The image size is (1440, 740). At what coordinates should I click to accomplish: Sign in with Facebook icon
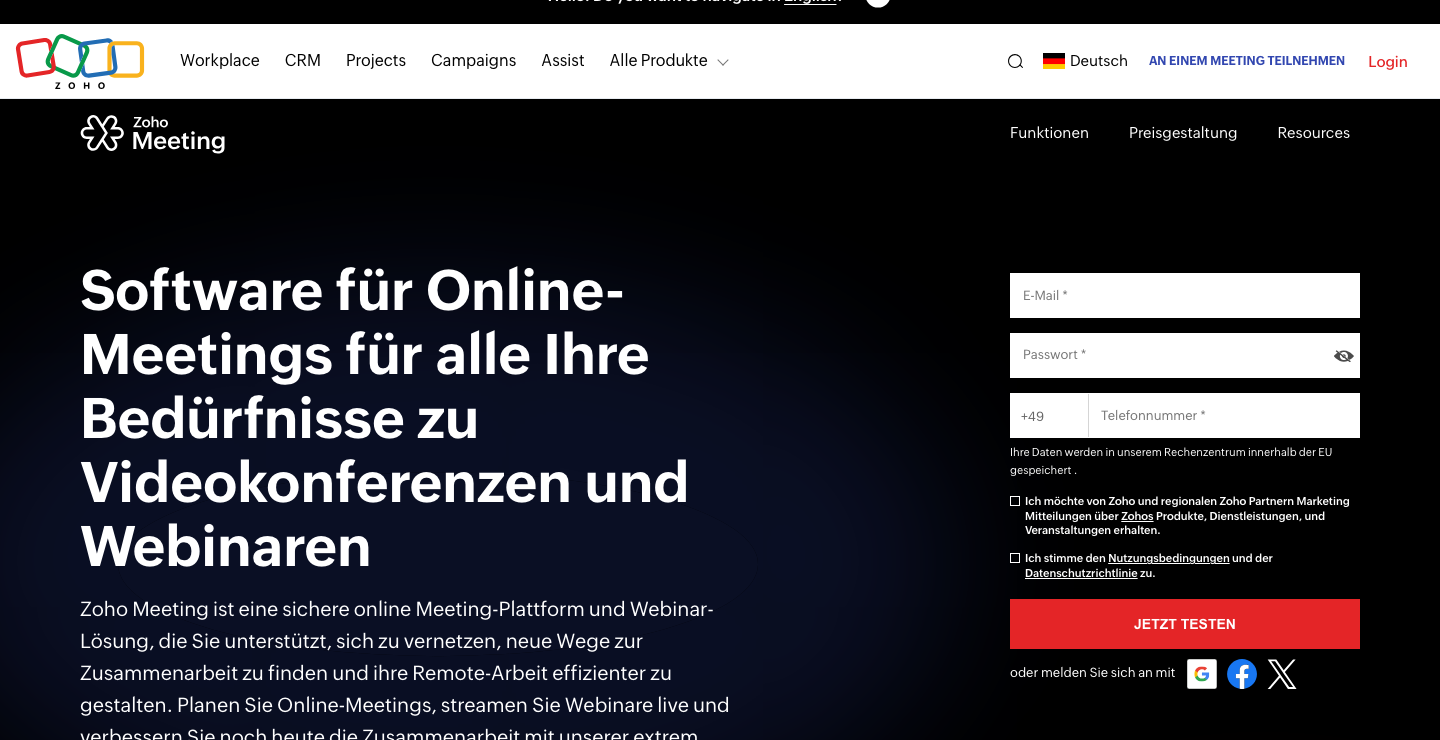pyautogui.click(x=1242, y=674)
